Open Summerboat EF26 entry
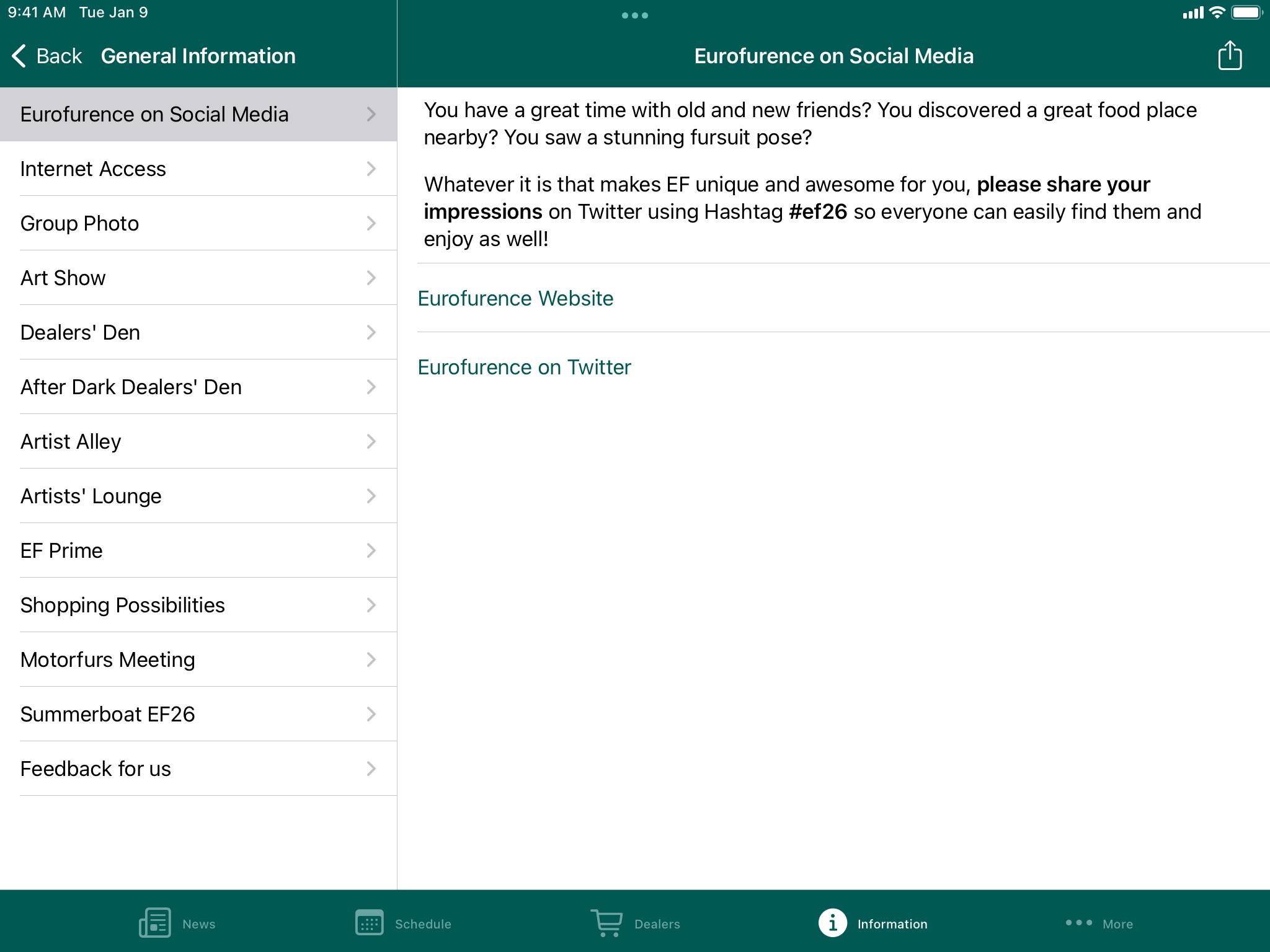This screenshot has width=1270, height=952. pyautogui.click(x=198, y=714)
